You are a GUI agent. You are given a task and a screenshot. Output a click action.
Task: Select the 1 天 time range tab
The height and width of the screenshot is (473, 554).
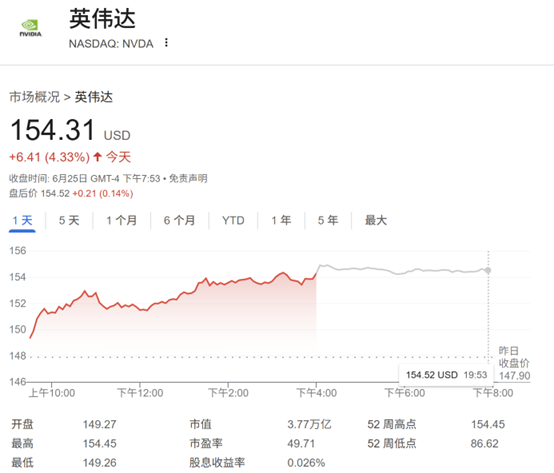tap(22, 221)
